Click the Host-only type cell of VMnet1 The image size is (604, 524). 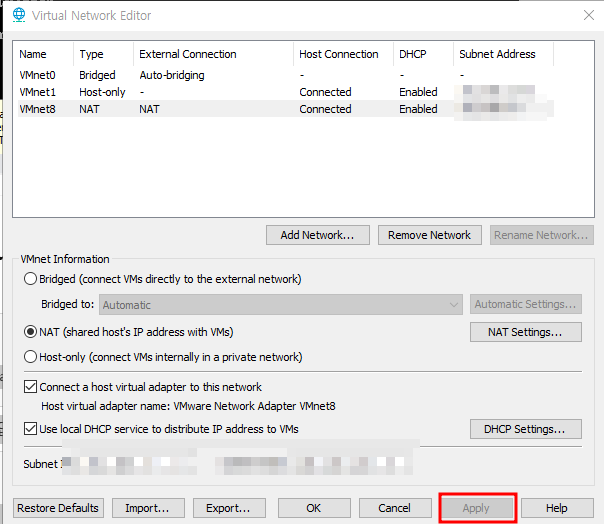tap(102, 92)
